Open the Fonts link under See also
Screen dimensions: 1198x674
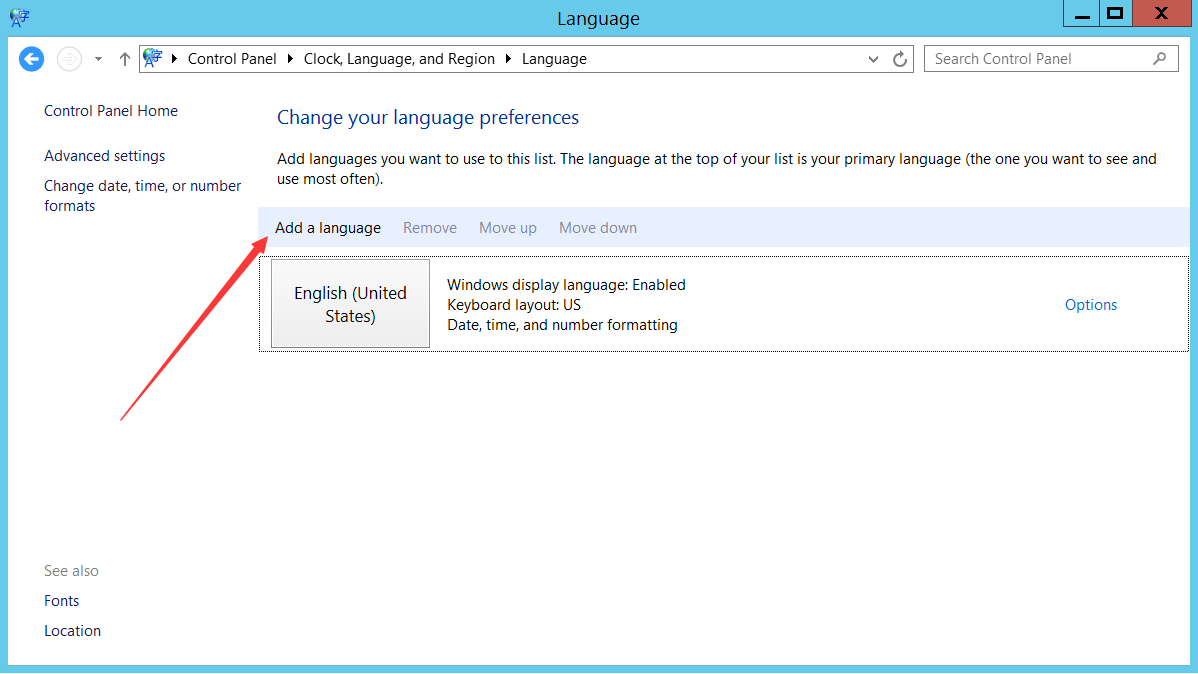coord(61,601)
